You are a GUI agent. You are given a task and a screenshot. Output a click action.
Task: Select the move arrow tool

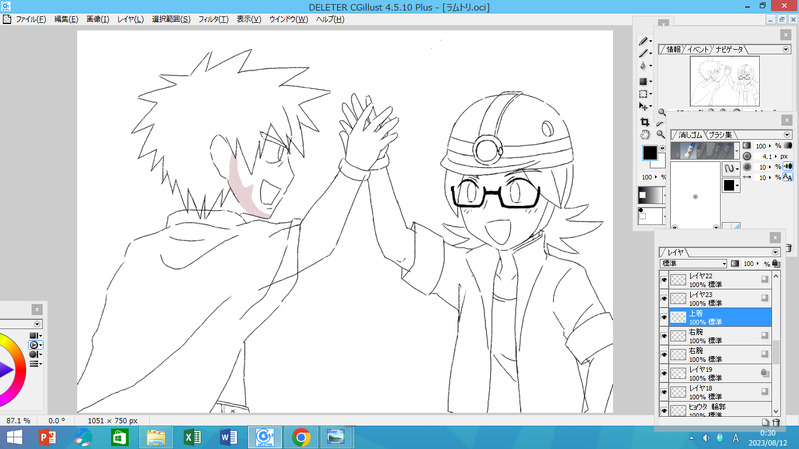pos(643,107)
